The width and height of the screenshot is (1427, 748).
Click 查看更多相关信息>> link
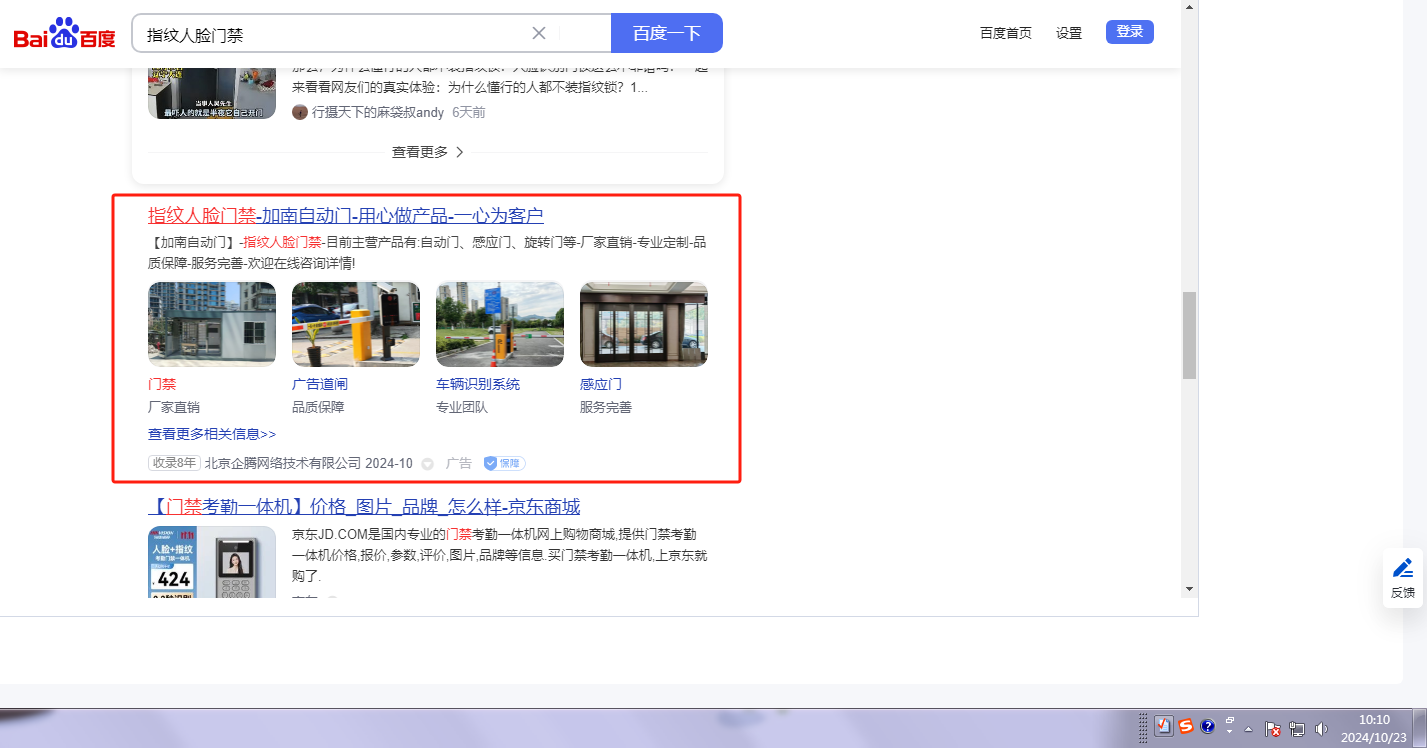click(212, 434)
